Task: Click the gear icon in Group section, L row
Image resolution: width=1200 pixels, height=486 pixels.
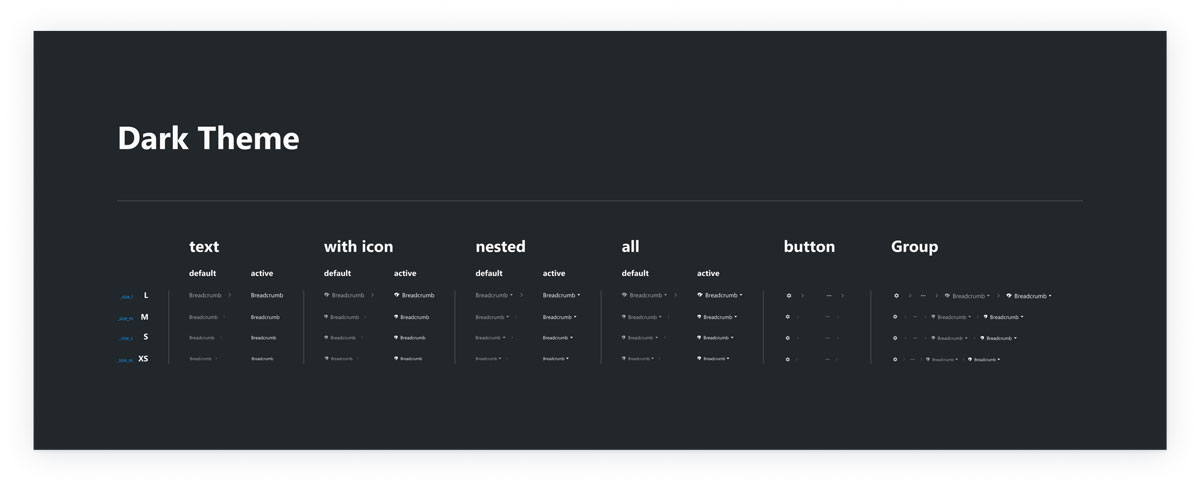Action: [896, 296]
